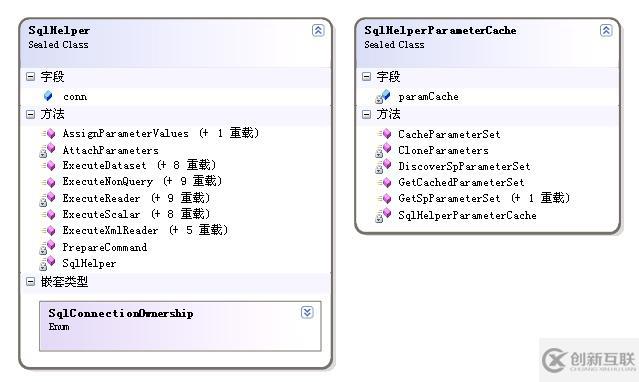
Task: Collapse 方法 section in SqlHelperParameterCache
Action: (366, 114)
